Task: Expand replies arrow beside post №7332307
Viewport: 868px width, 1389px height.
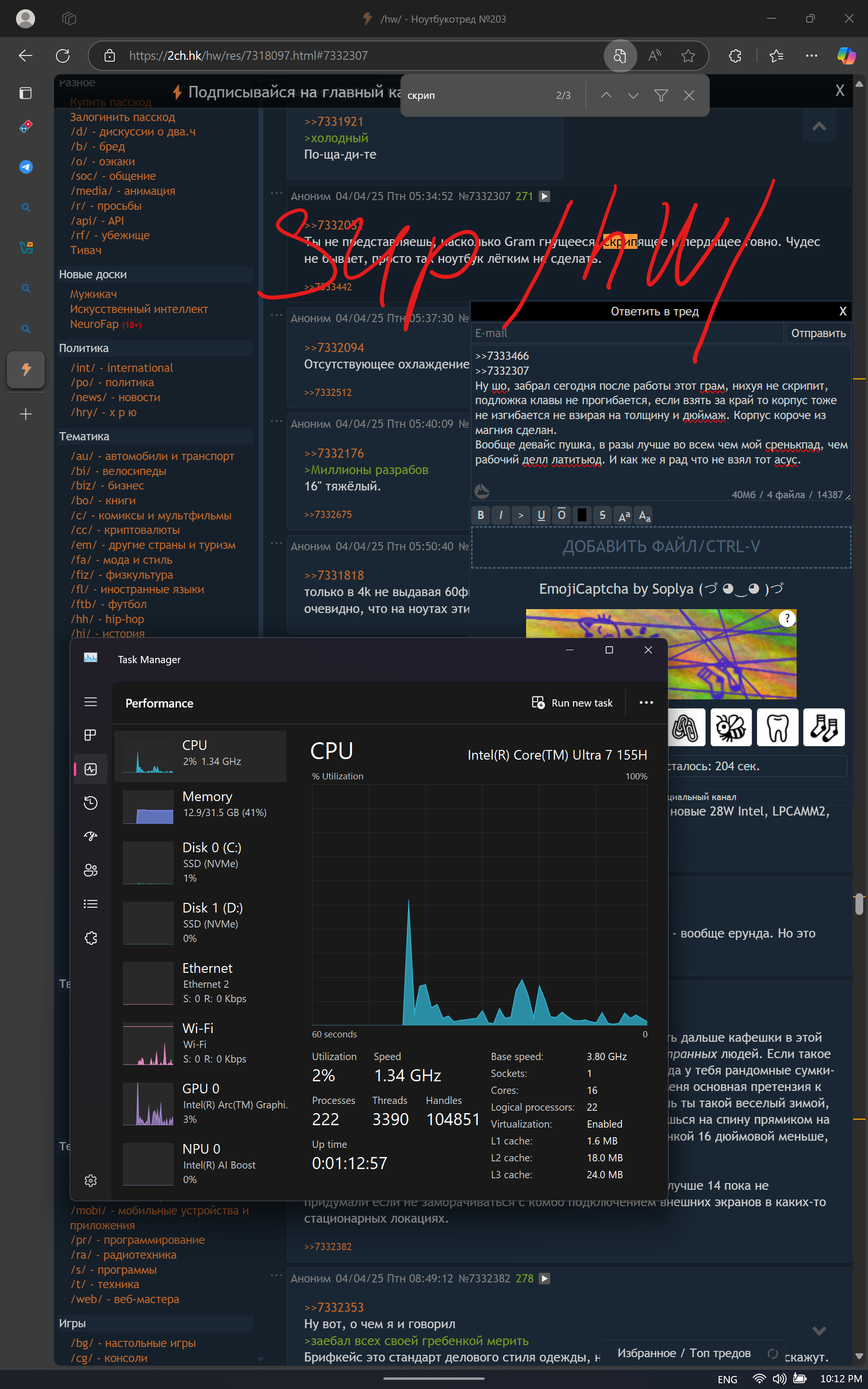Action: coord(545,196)
